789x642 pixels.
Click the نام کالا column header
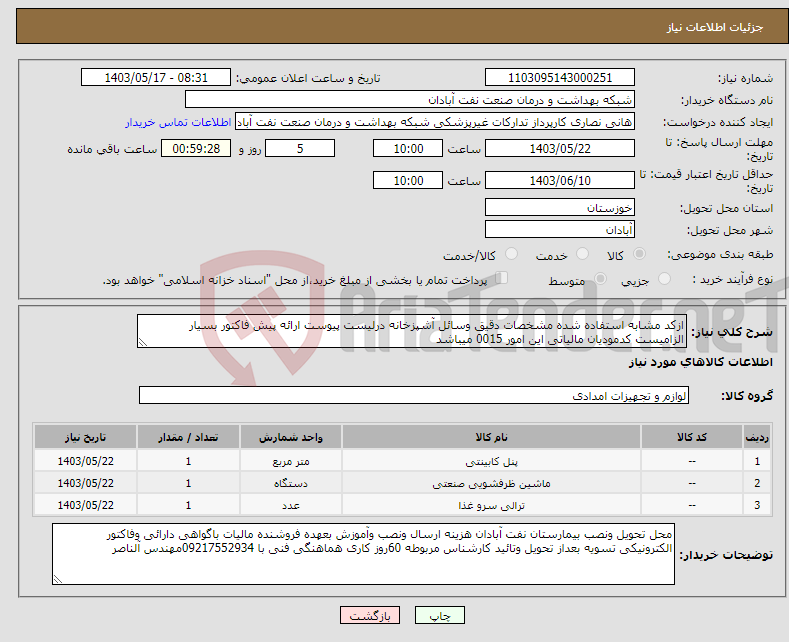point(491,437)
